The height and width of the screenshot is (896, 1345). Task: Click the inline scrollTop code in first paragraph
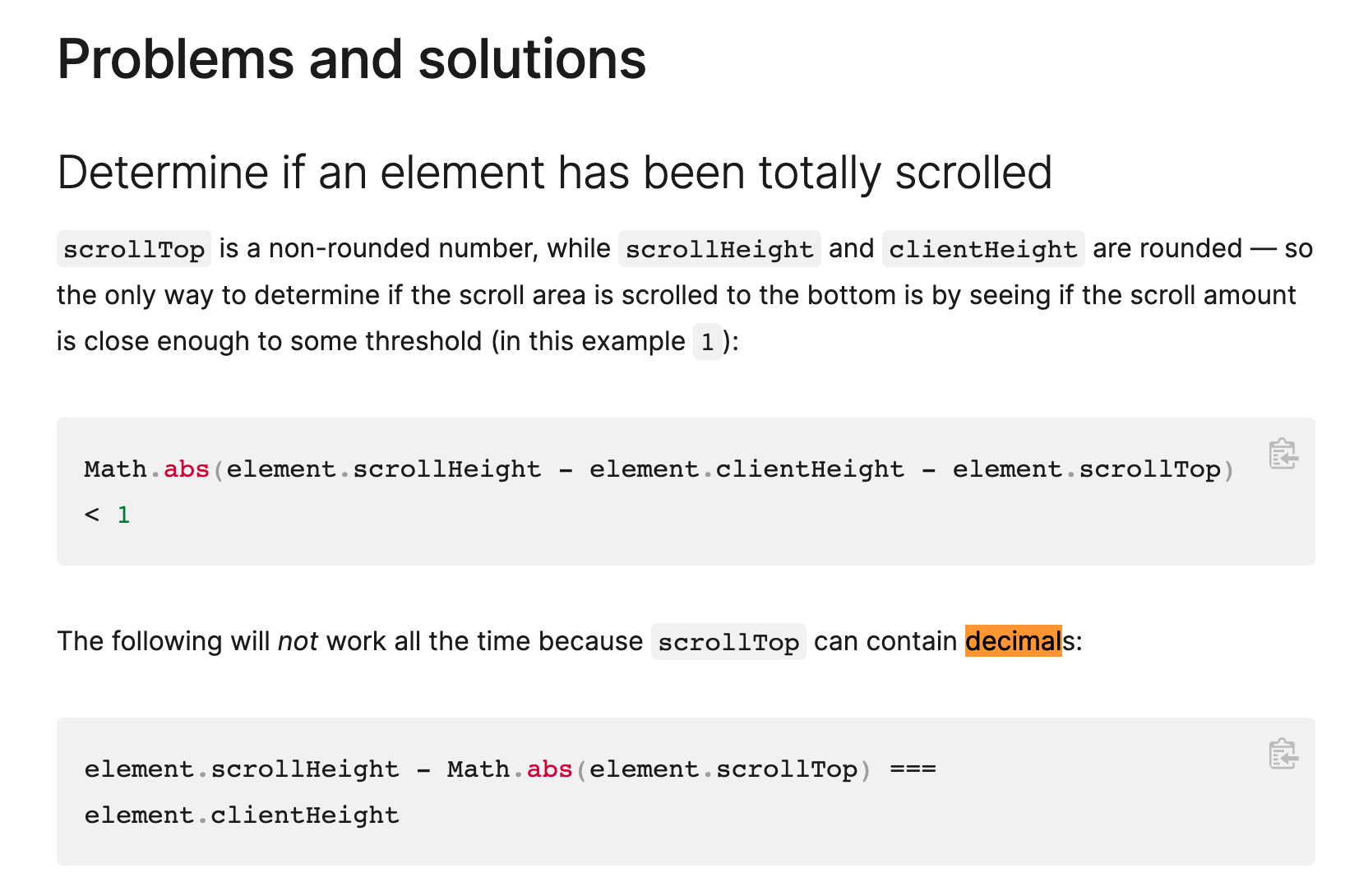coord(134,249)
